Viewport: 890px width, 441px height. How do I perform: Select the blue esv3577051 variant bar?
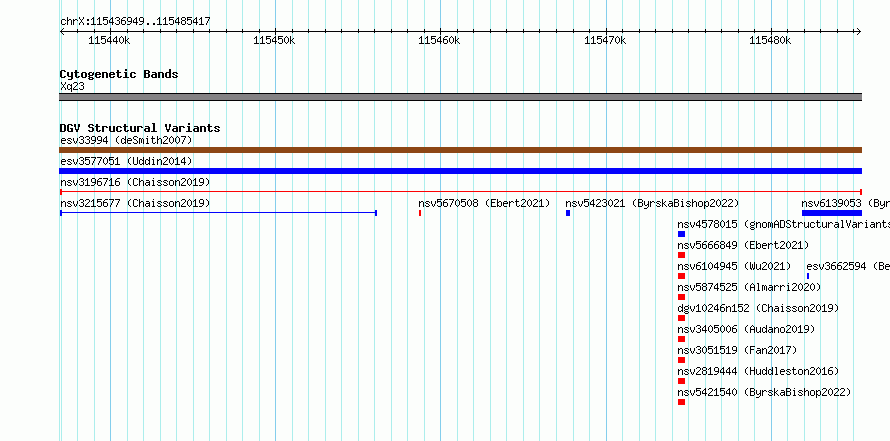point(460,171)
